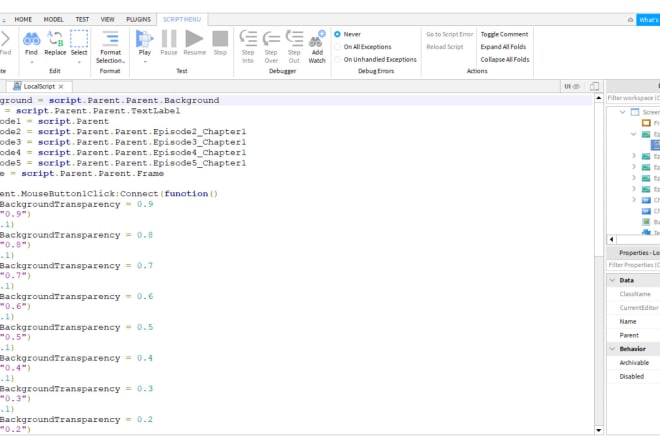The width and height of the screenshot is (660, 440).
Task: Click the Step Over debugger icon
Action: pyautogui.click(x=271, y=40)
